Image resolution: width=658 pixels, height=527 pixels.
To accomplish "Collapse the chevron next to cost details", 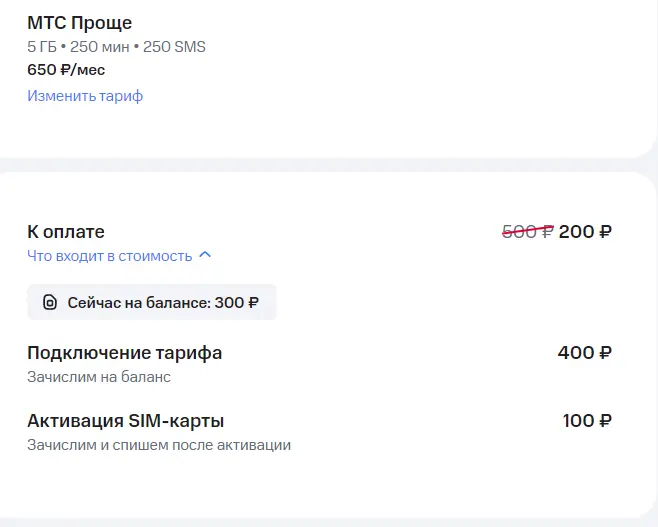I will pos(205,255).
